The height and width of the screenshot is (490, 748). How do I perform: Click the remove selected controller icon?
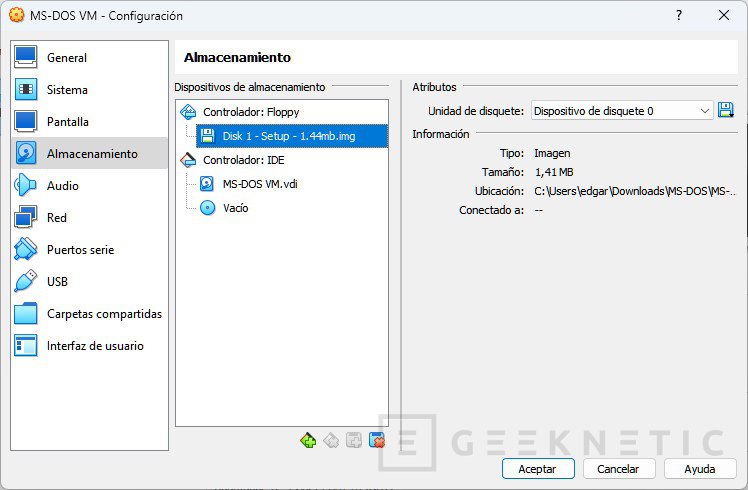tap(331, 440)
